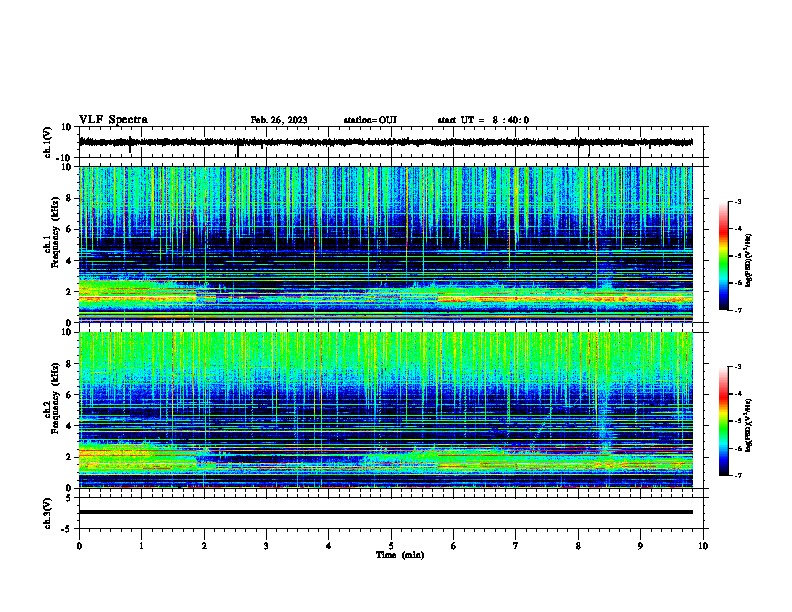Image resolution: width=792 pixels, height=612 pixels.
Task: Click the "station=OUI" header label
Action: (370, 120)
